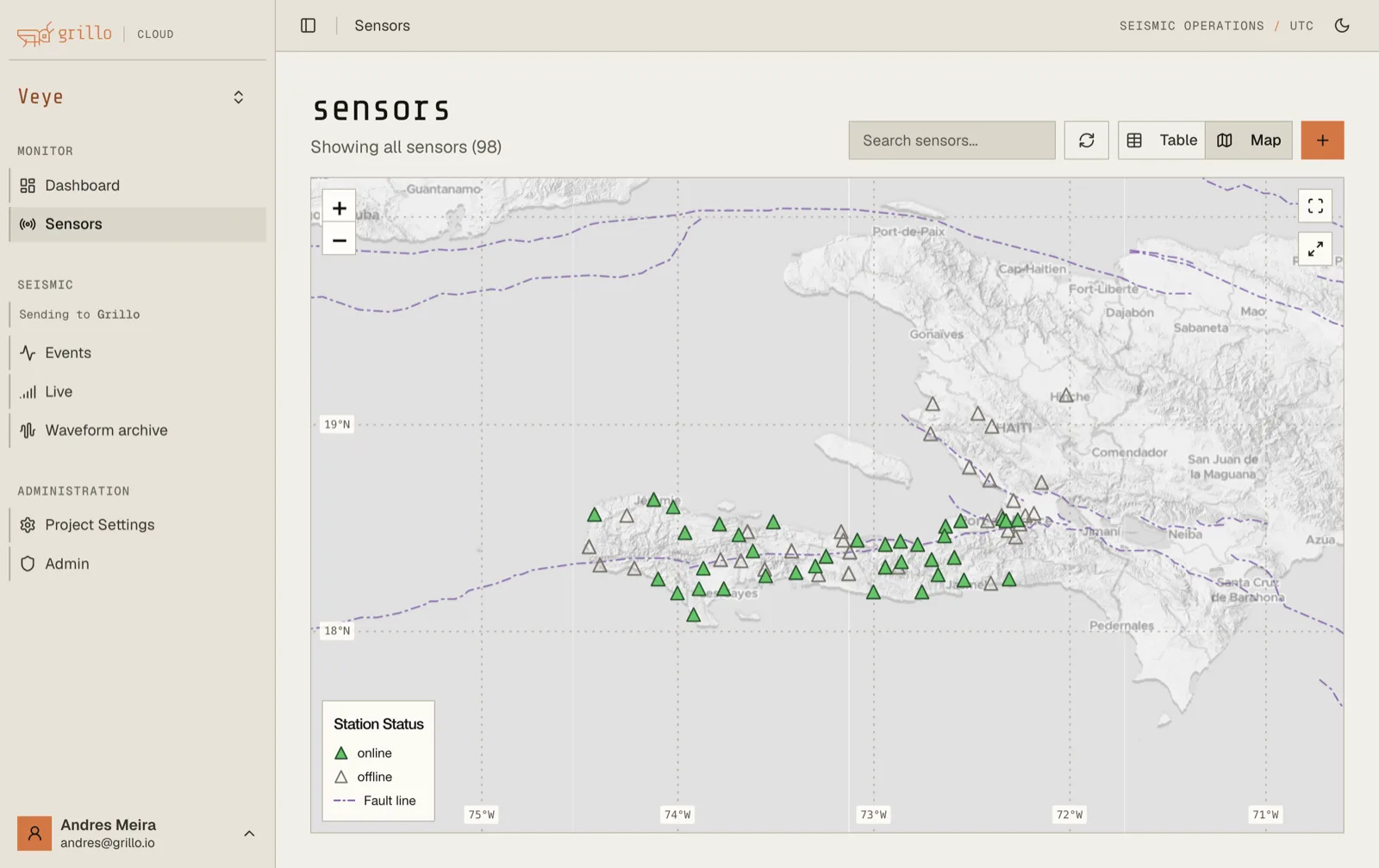Switch to Map view
This screenshot has width=1379, height=868.
[x=1249, y=141]
